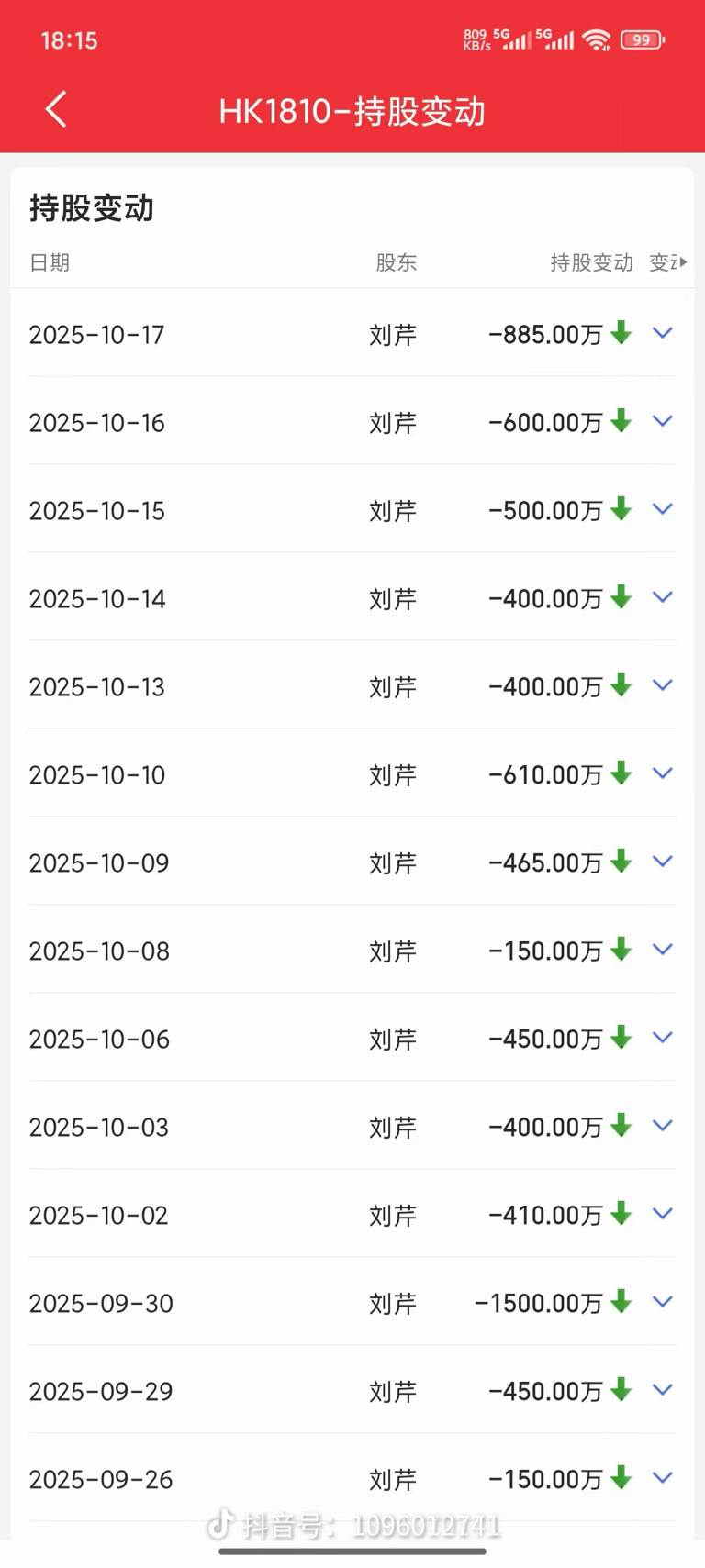This screenshot has height=1568, width=705.
Task: Tap the bottom home gesture bar
Action: [x=352, y=1551]
